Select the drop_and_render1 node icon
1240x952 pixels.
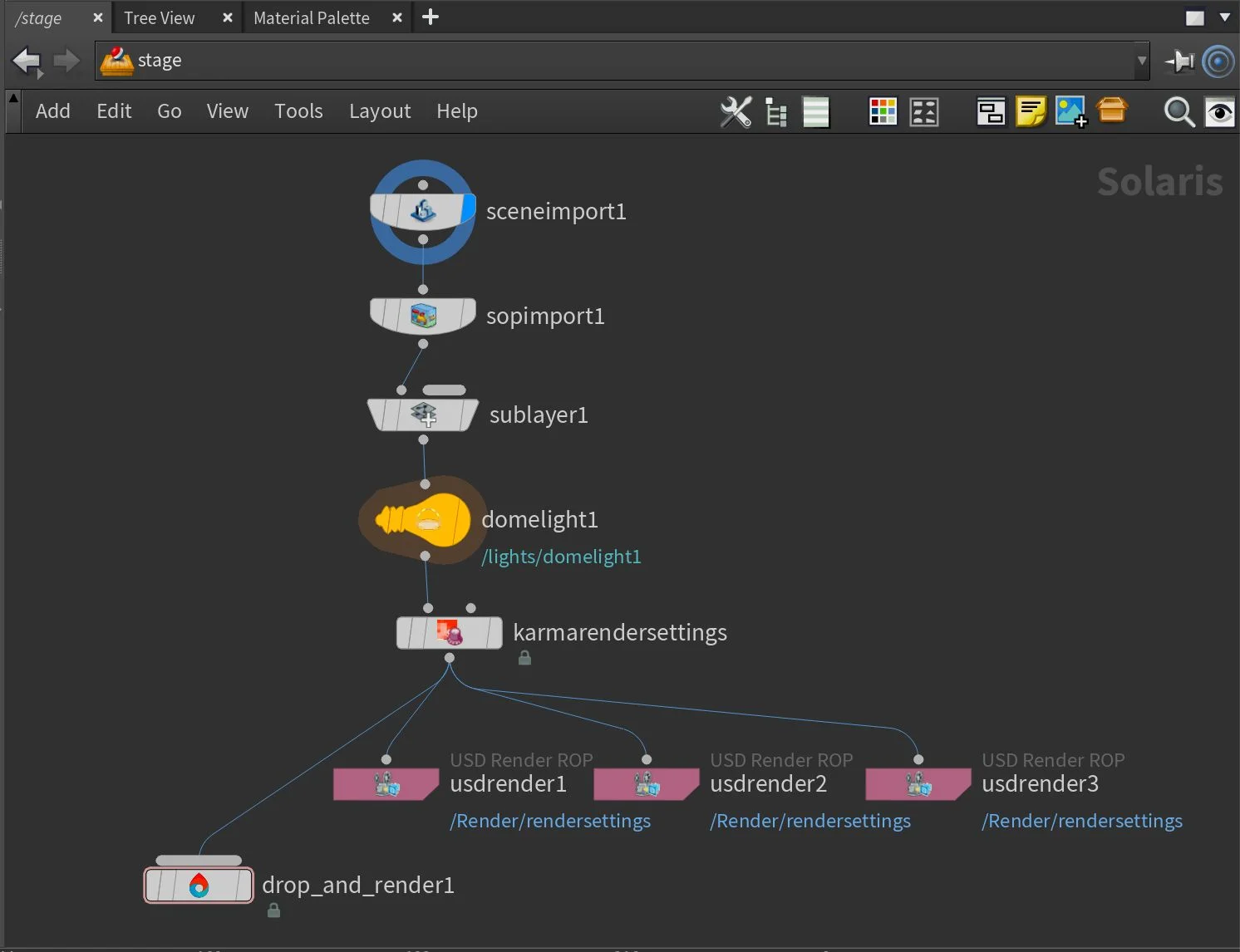199,886
